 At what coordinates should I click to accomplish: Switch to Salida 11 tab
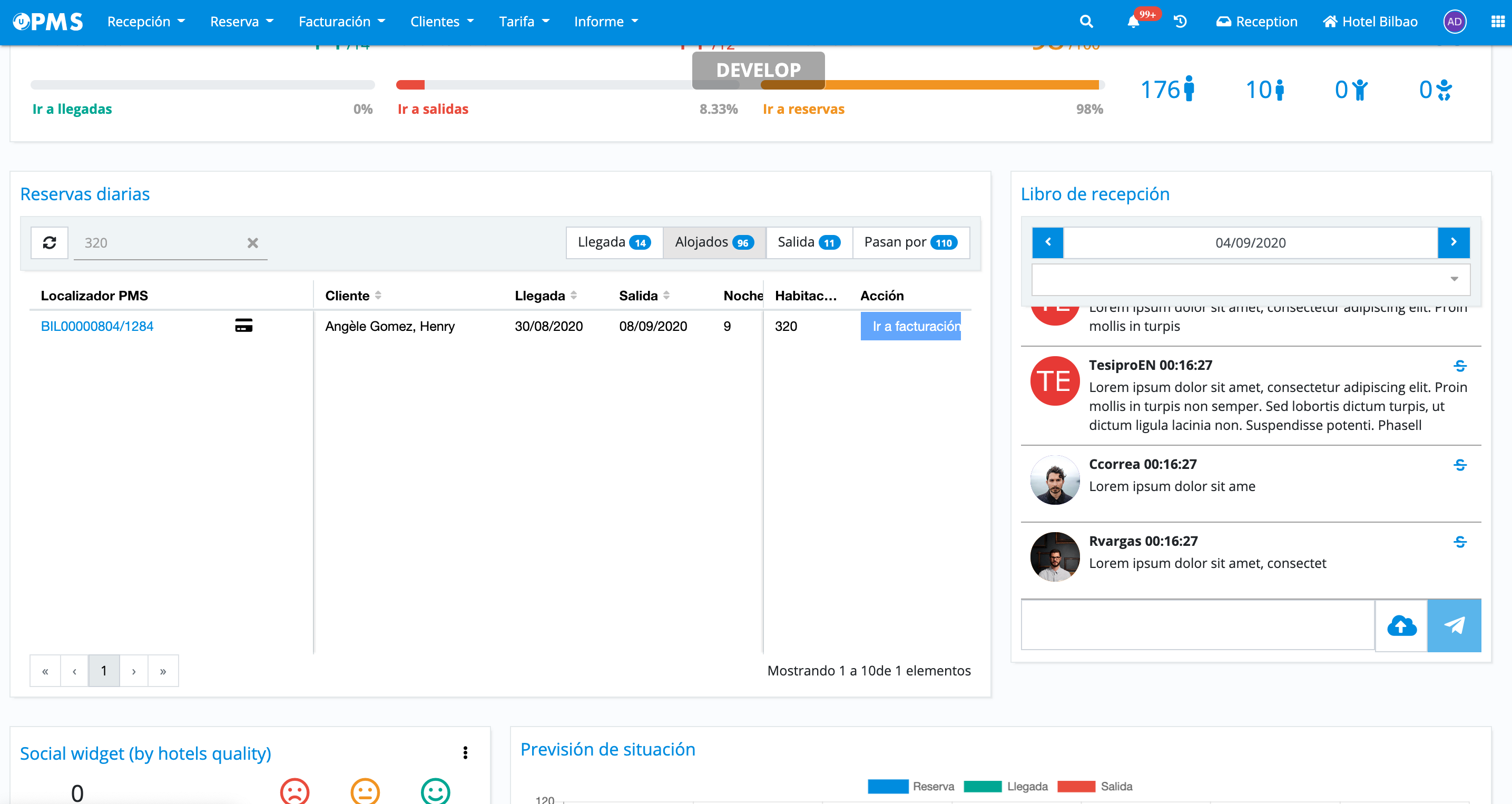809,242
